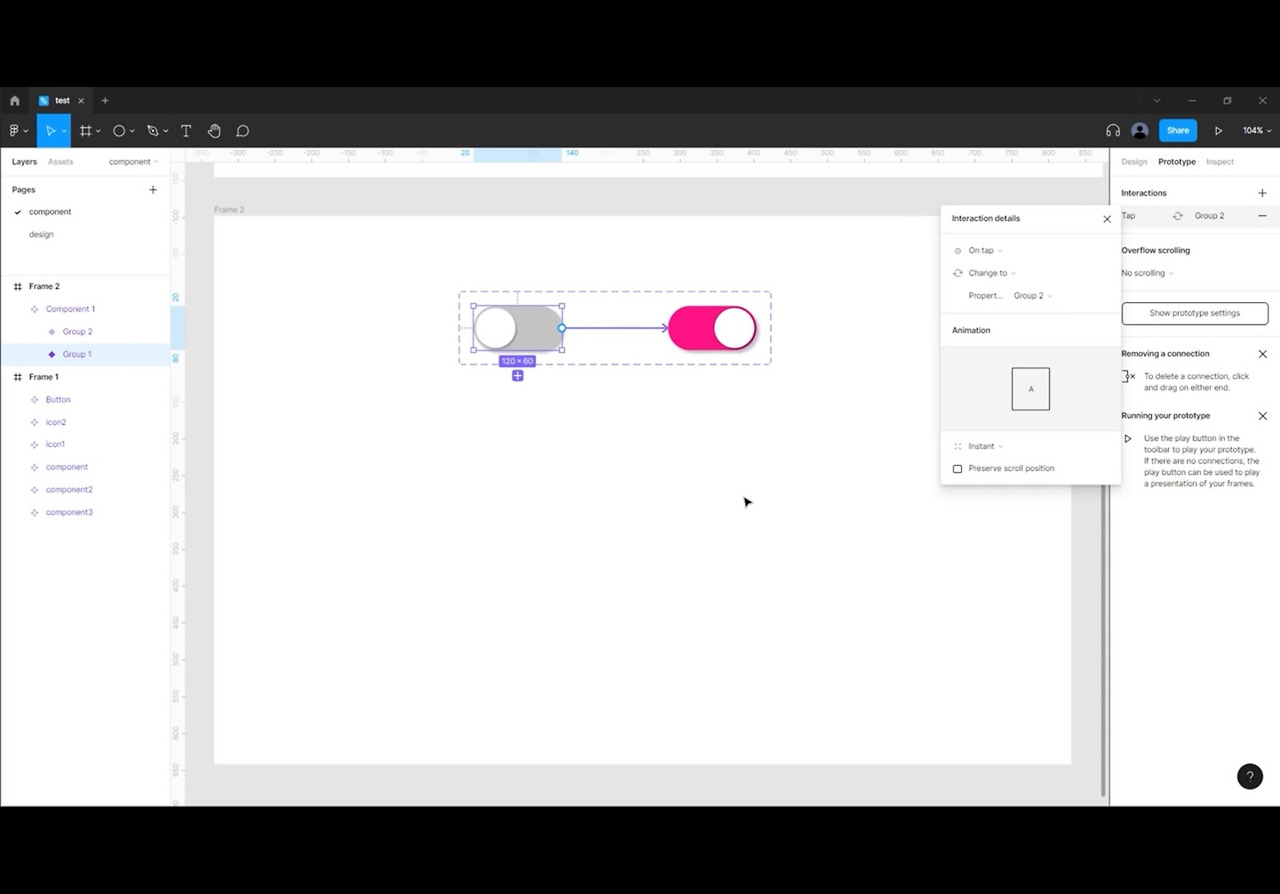This screenshot has width=1280, height=894.
Task: Open the shape tools dropdown
Action: pyautogui.click(x=132, y=131)
